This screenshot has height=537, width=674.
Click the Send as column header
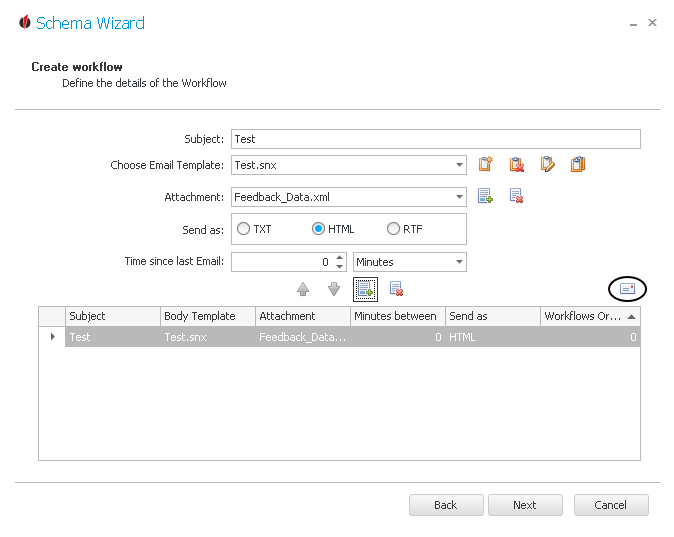tap(493, 316)
